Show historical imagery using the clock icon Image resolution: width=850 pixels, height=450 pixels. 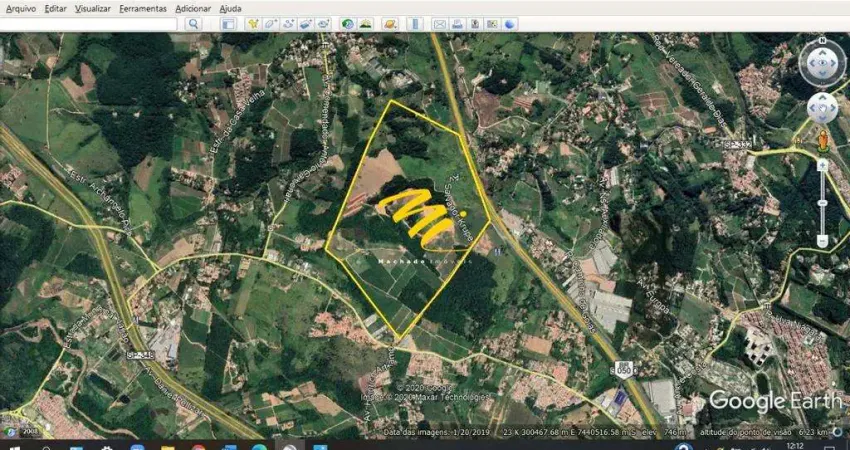point(348,24)
